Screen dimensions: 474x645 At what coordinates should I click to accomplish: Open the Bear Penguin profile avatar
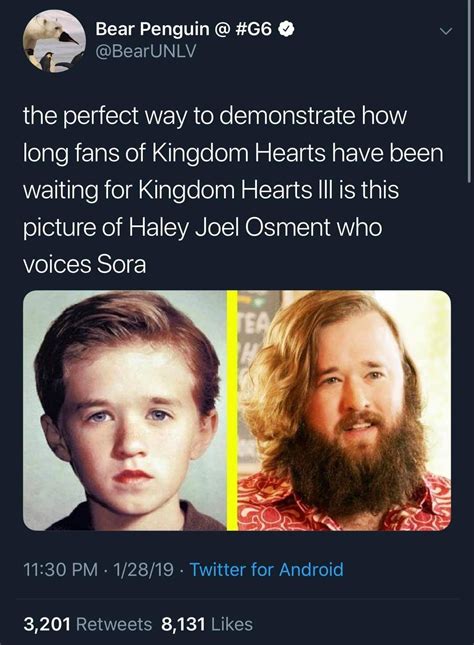tap(54, 41)
